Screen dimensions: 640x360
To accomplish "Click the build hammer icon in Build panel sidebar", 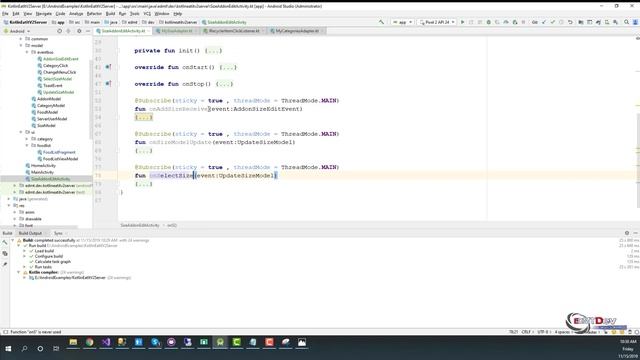I will [x=5, y=243].
